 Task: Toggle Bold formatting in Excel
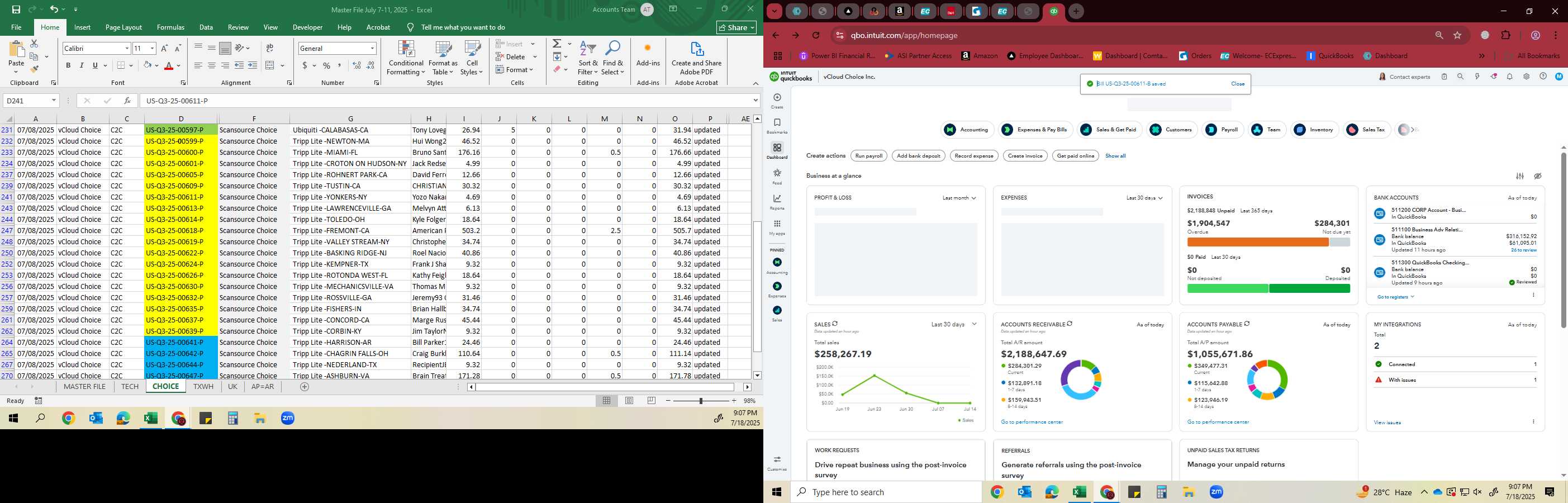pyautogui.click(x=68, y=65)
